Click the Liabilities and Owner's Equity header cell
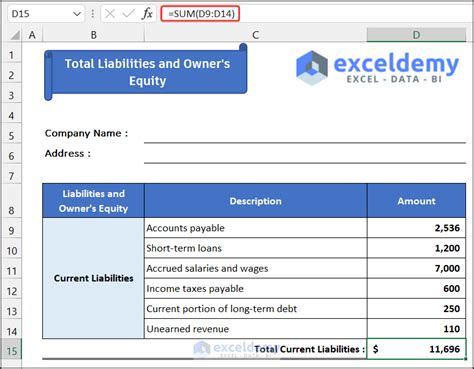 coord(93,201)
